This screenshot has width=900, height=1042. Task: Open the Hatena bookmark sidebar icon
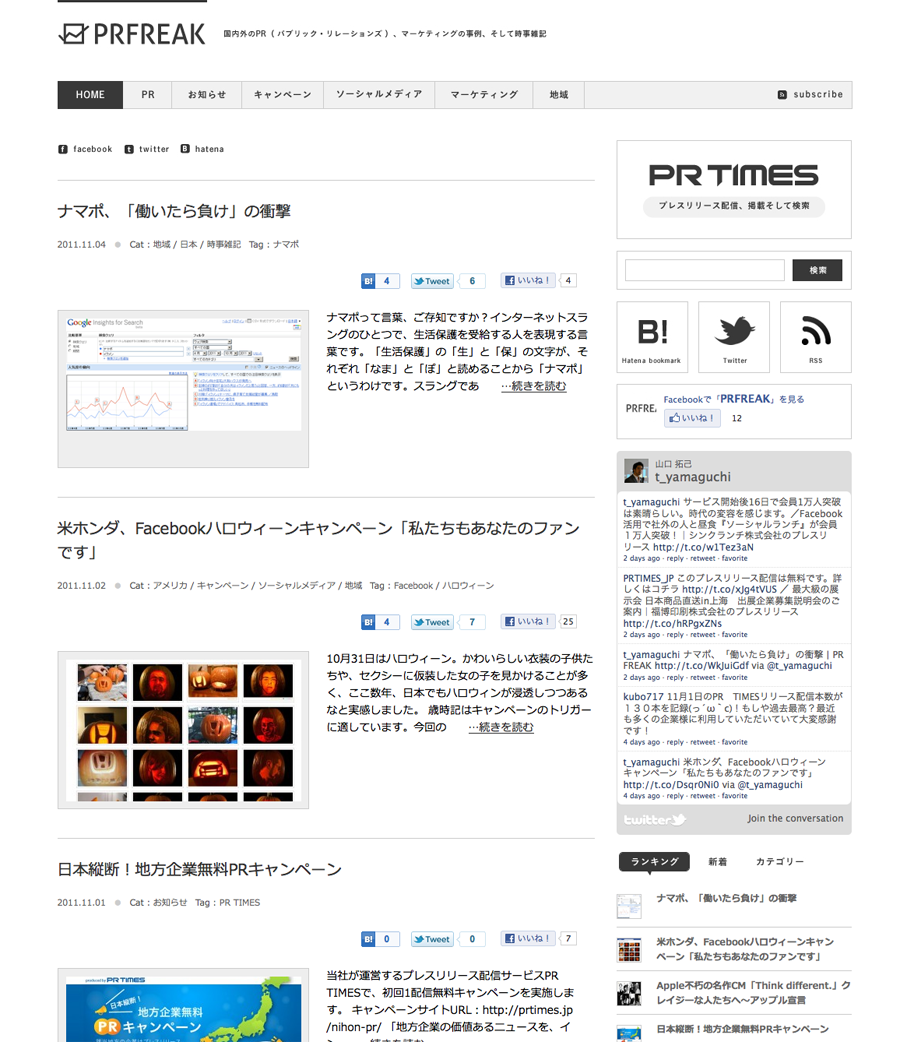coord(652,337)
